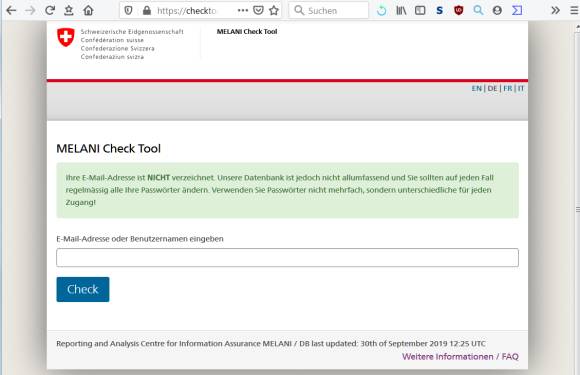Bookmark this page with the star
This screenshot has height=375, width=580.
pos(274,10)
